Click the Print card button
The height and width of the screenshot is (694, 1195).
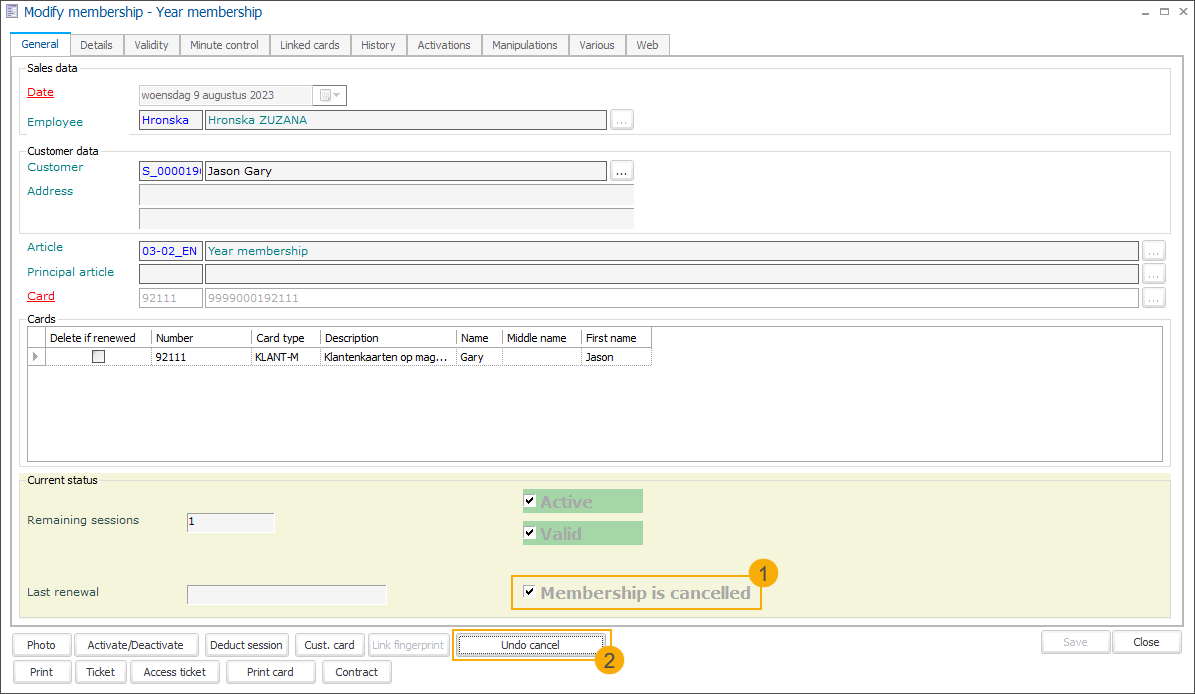pyautogui.click(x=270, y=672)
